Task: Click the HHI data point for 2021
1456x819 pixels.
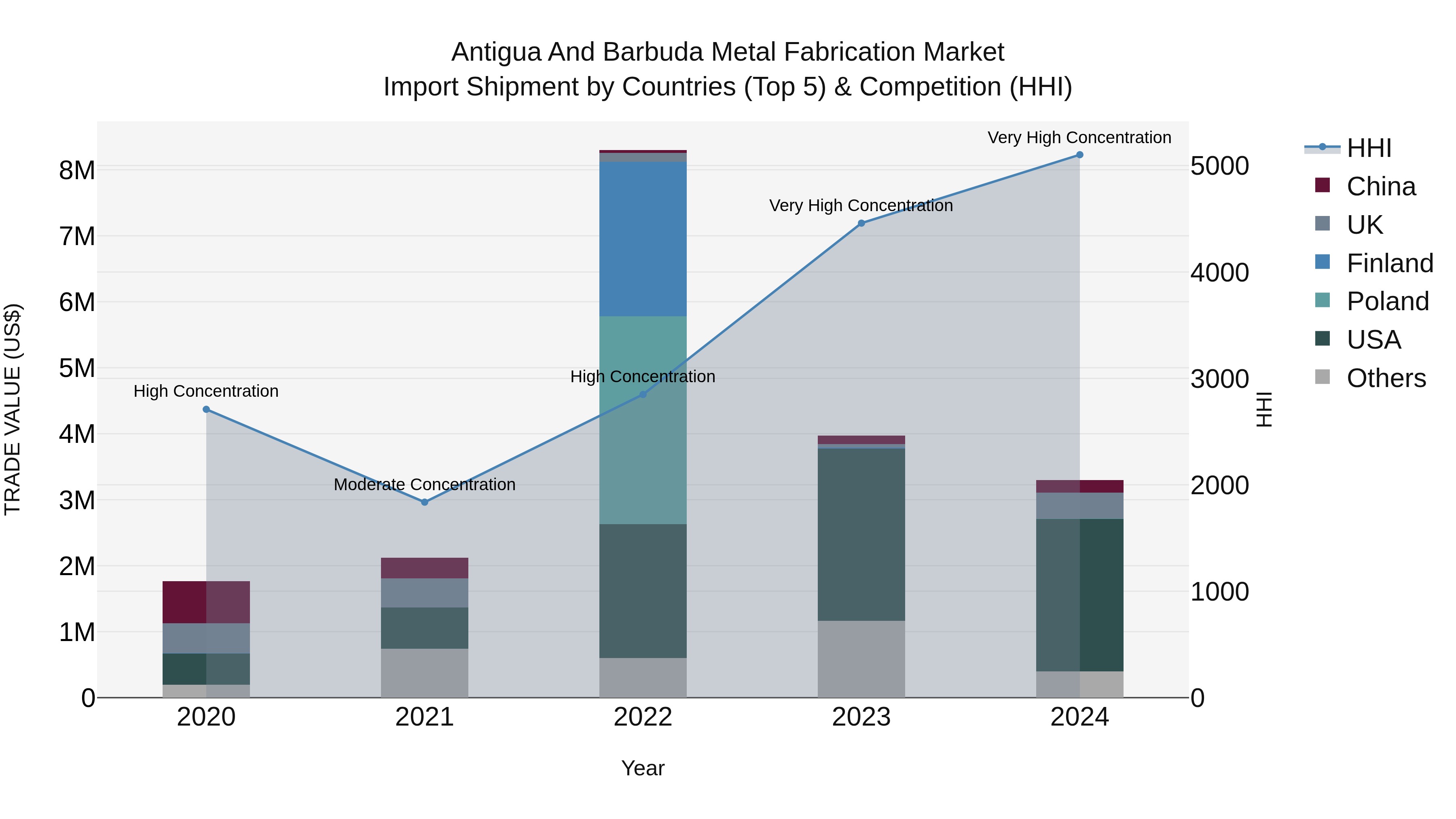Action: point(425,502)
